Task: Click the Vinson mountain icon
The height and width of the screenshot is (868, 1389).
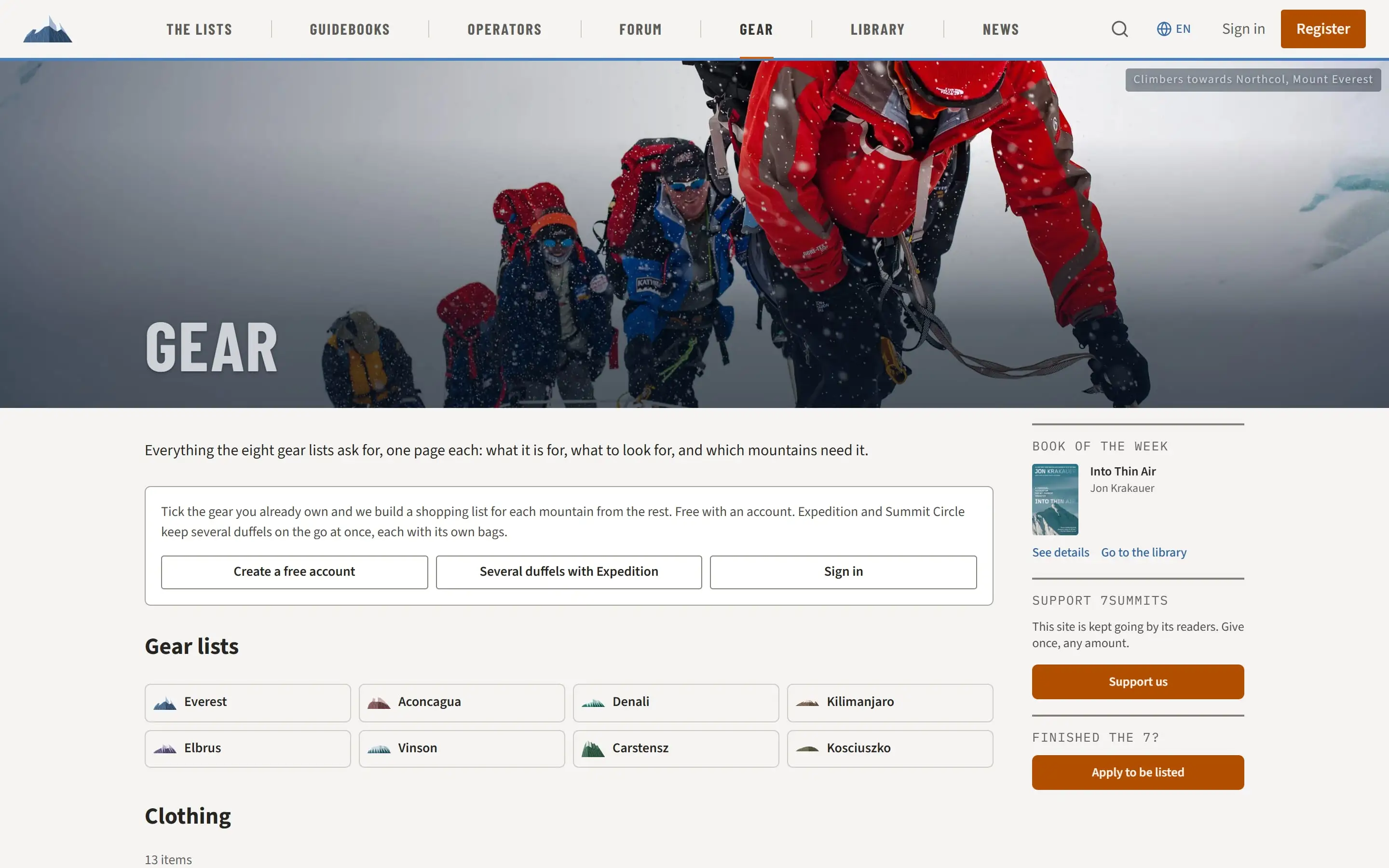Action: (x=379, y=748)
